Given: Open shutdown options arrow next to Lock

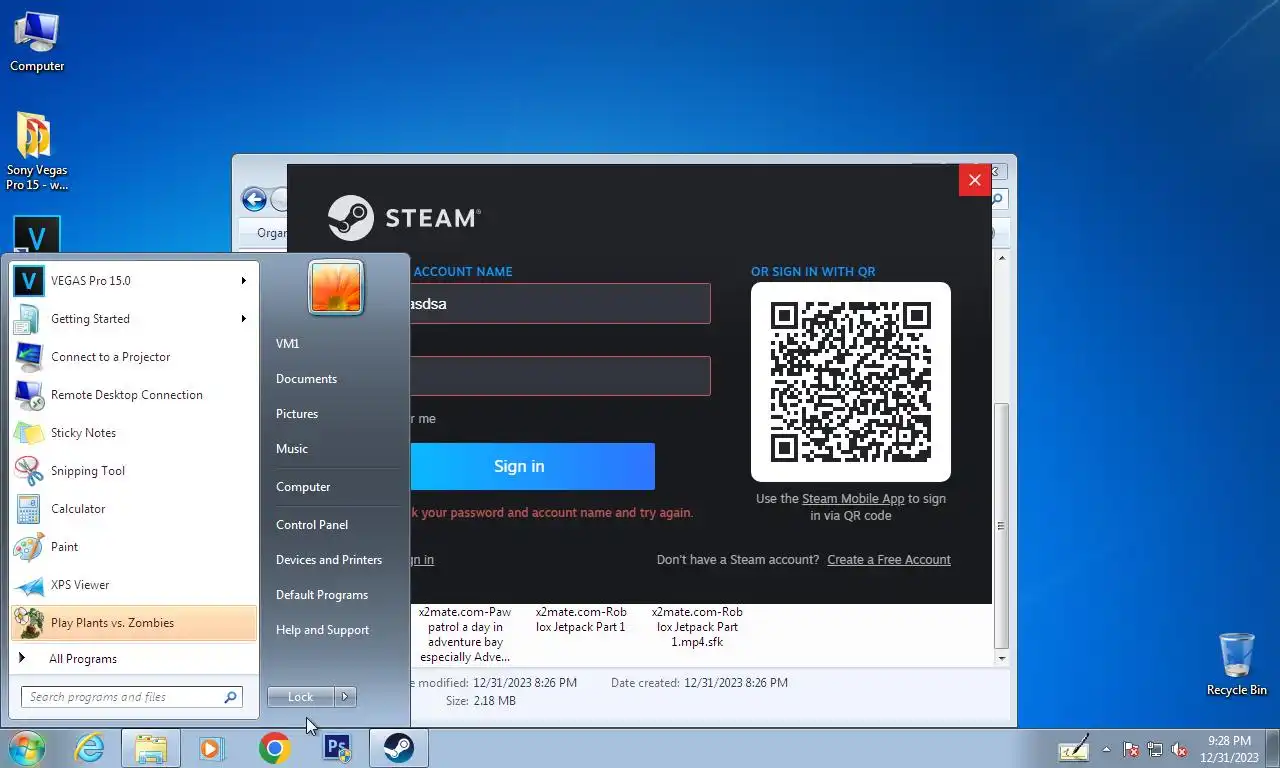Looking at the screenshot, I should point(345,697).
